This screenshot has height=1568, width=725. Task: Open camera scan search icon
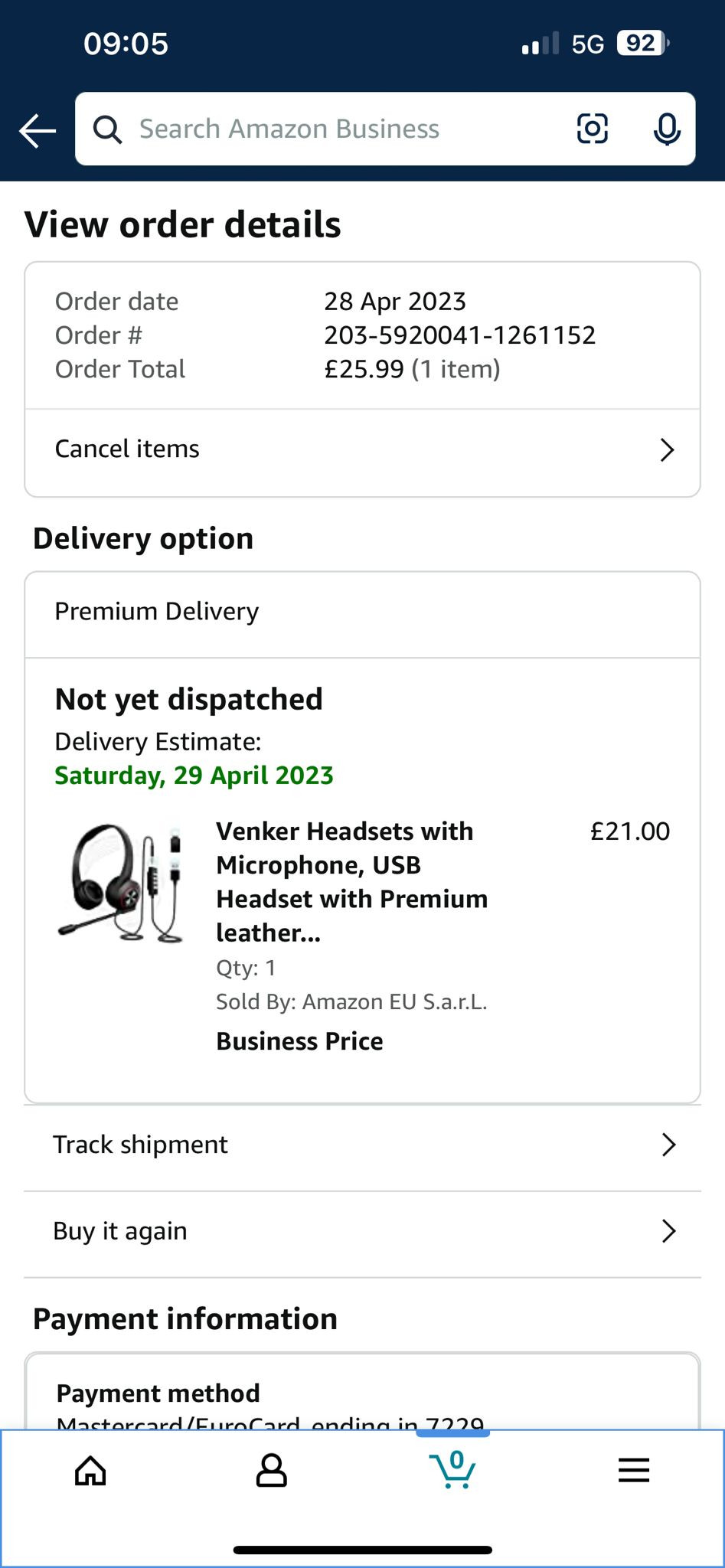coord(592,129)
